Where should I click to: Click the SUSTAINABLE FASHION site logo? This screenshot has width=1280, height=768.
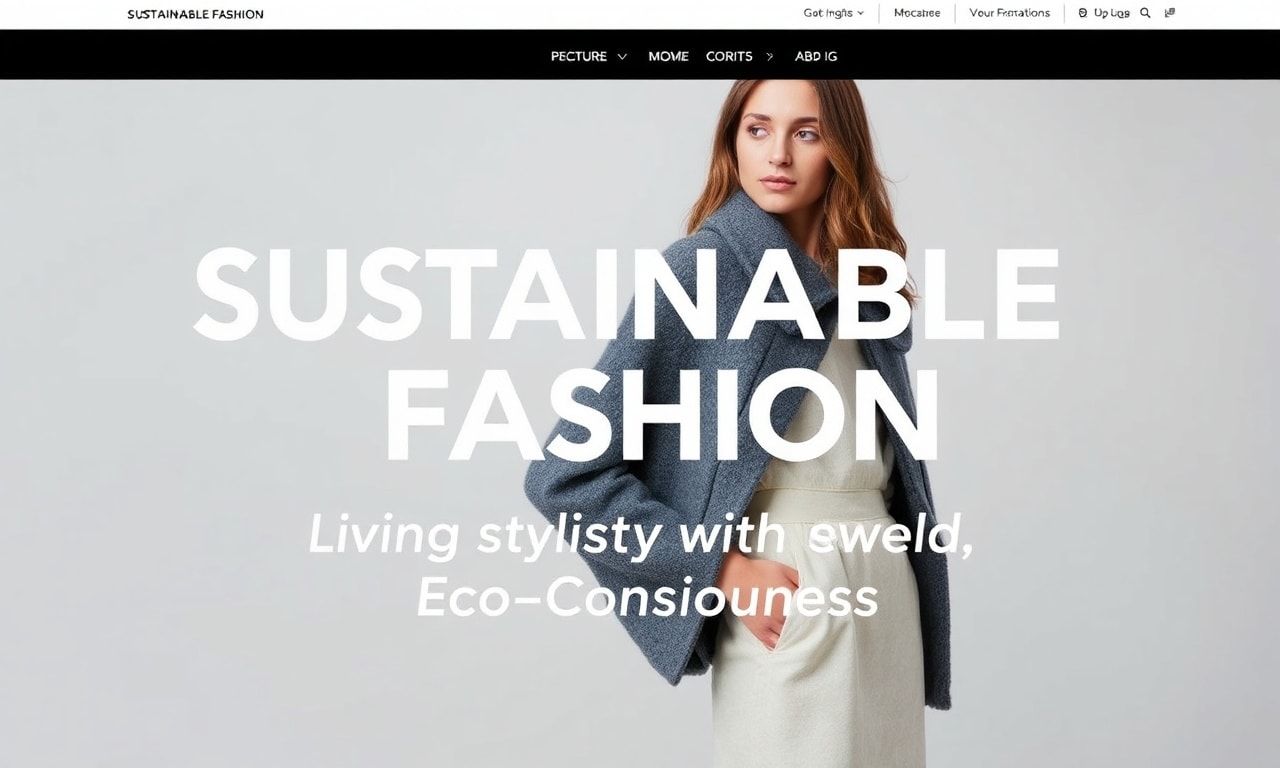tap(196, 15)
